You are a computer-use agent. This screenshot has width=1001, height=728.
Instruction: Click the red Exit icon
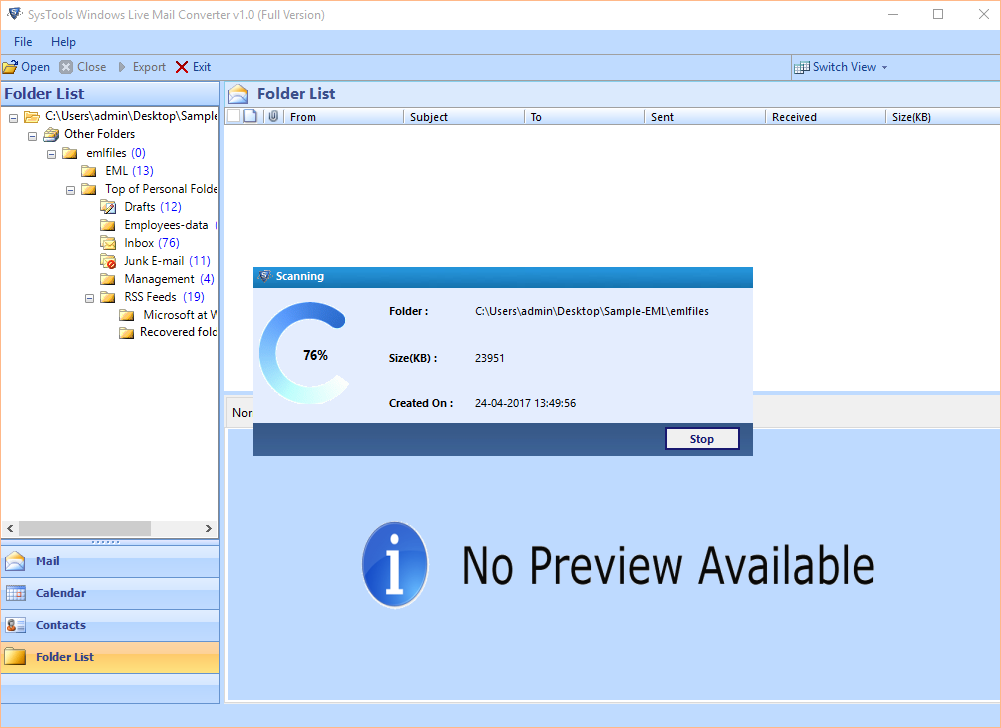[182, 67]
